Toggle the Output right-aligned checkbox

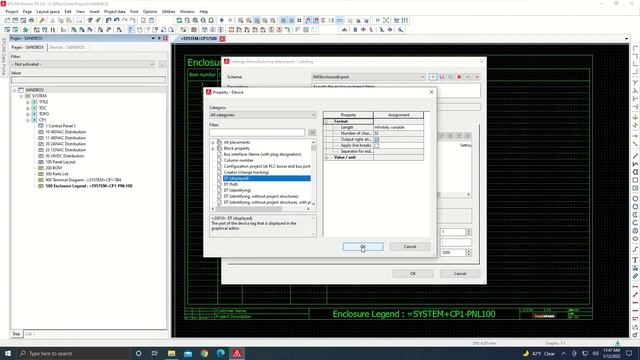tap(376, 139)
